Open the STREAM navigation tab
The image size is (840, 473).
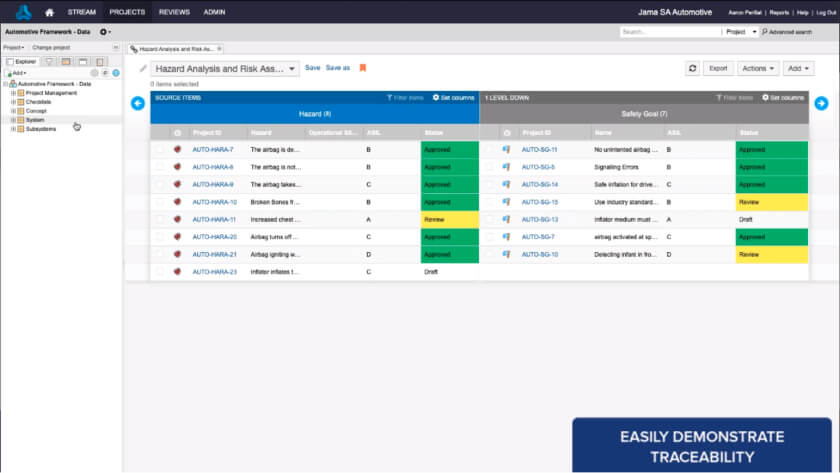[81, 12]
